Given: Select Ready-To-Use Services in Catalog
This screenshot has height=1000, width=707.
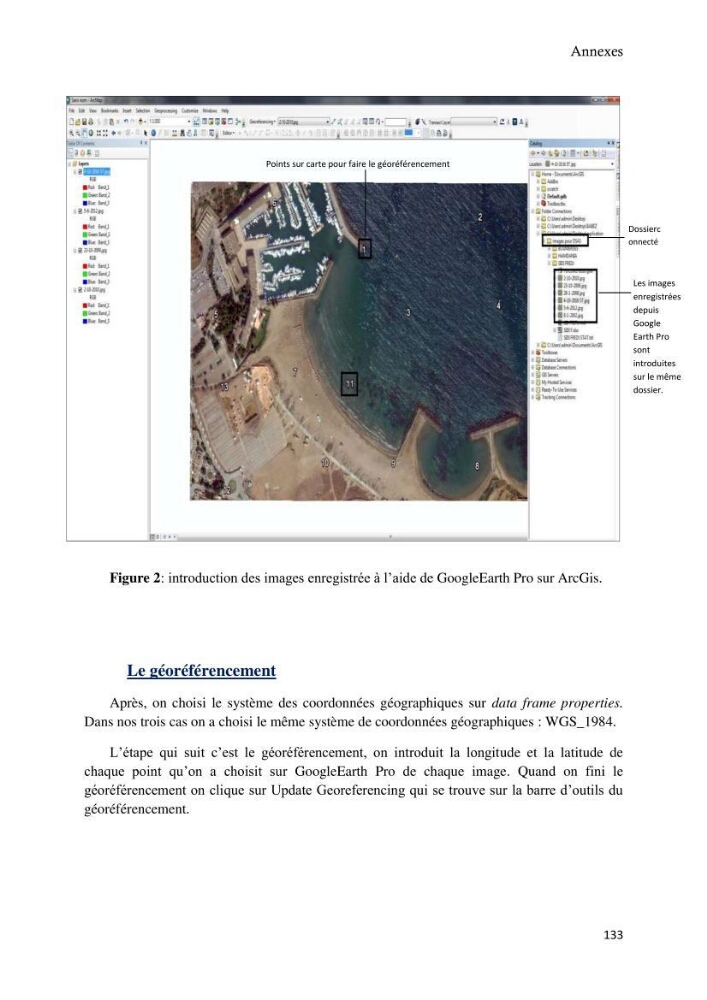Looking at the screenshot, I should 558,390.
